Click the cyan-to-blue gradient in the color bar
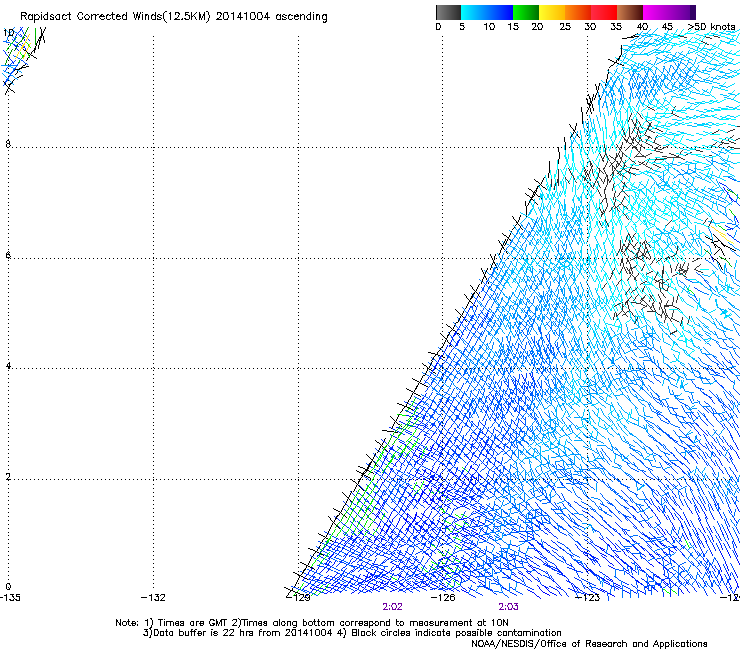The image size is (740, 650). click(487, 12)
